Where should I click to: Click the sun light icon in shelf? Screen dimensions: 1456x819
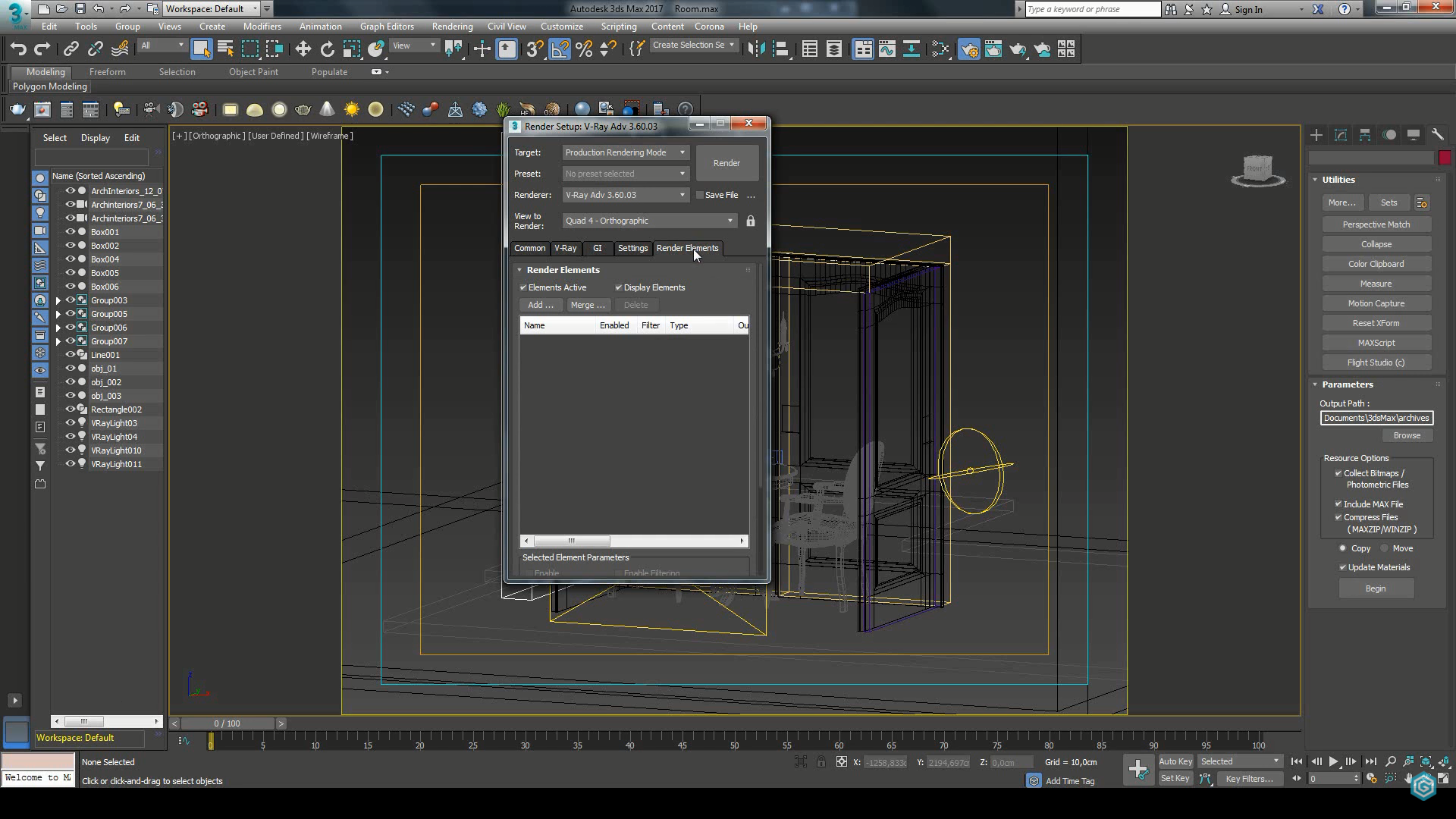click(351, 110)
